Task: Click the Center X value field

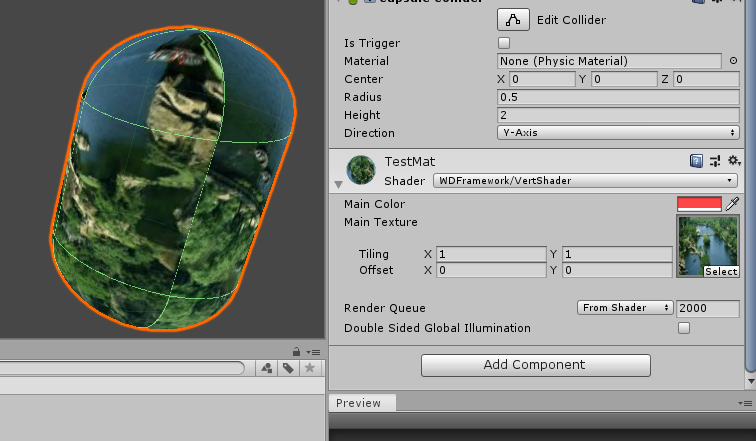Action: [542, 79]
